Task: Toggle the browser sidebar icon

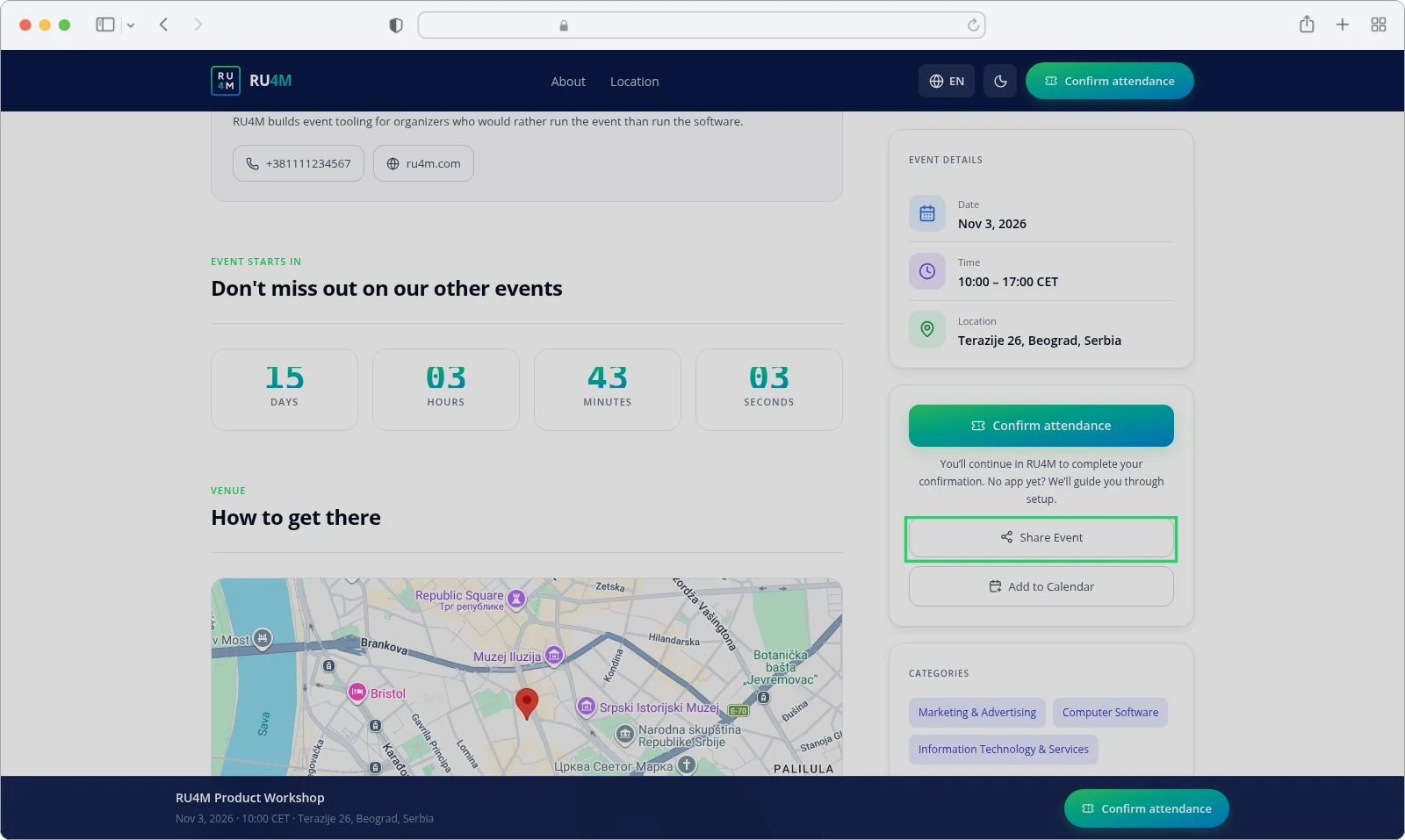Action: [x=105, y=25]
